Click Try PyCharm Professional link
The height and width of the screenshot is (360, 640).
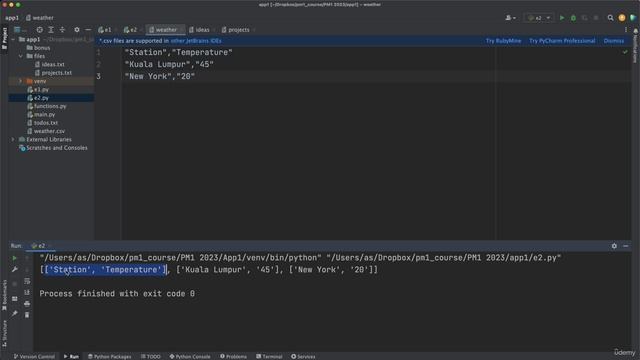pyautogui.click(x=562, y=41)
